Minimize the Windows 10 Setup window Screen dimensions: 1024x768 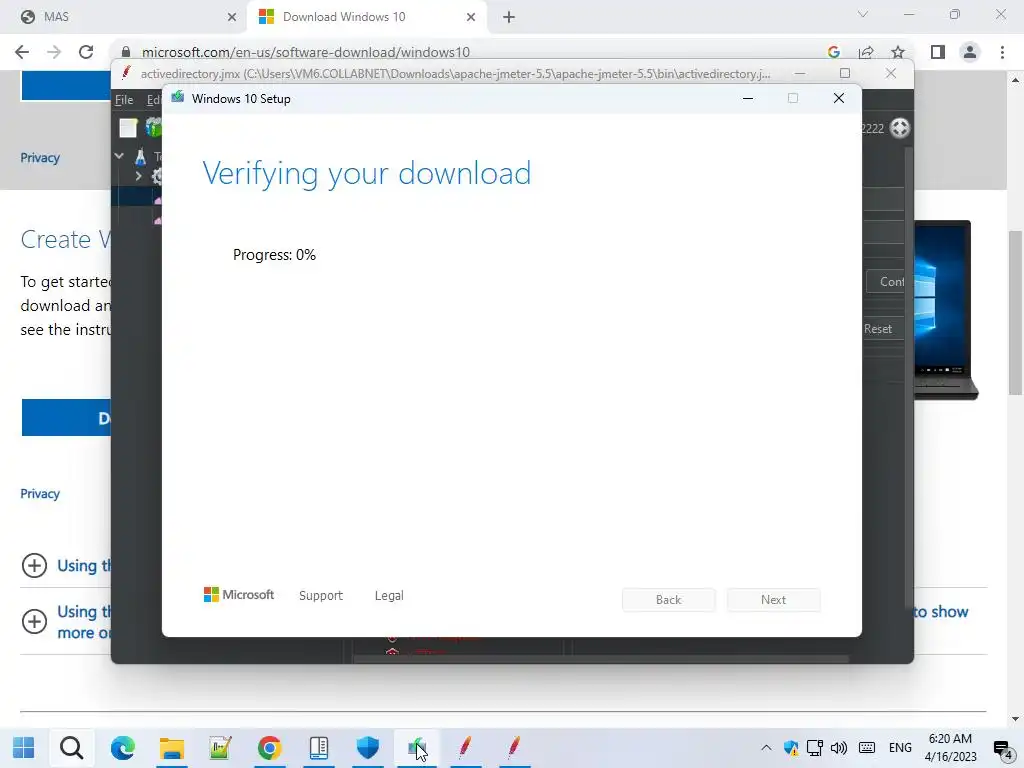748,99
